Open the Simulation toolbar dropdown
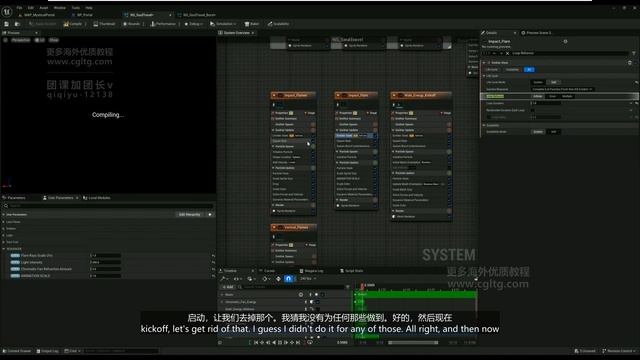640x360 pixels. click(x=222, y=24)
